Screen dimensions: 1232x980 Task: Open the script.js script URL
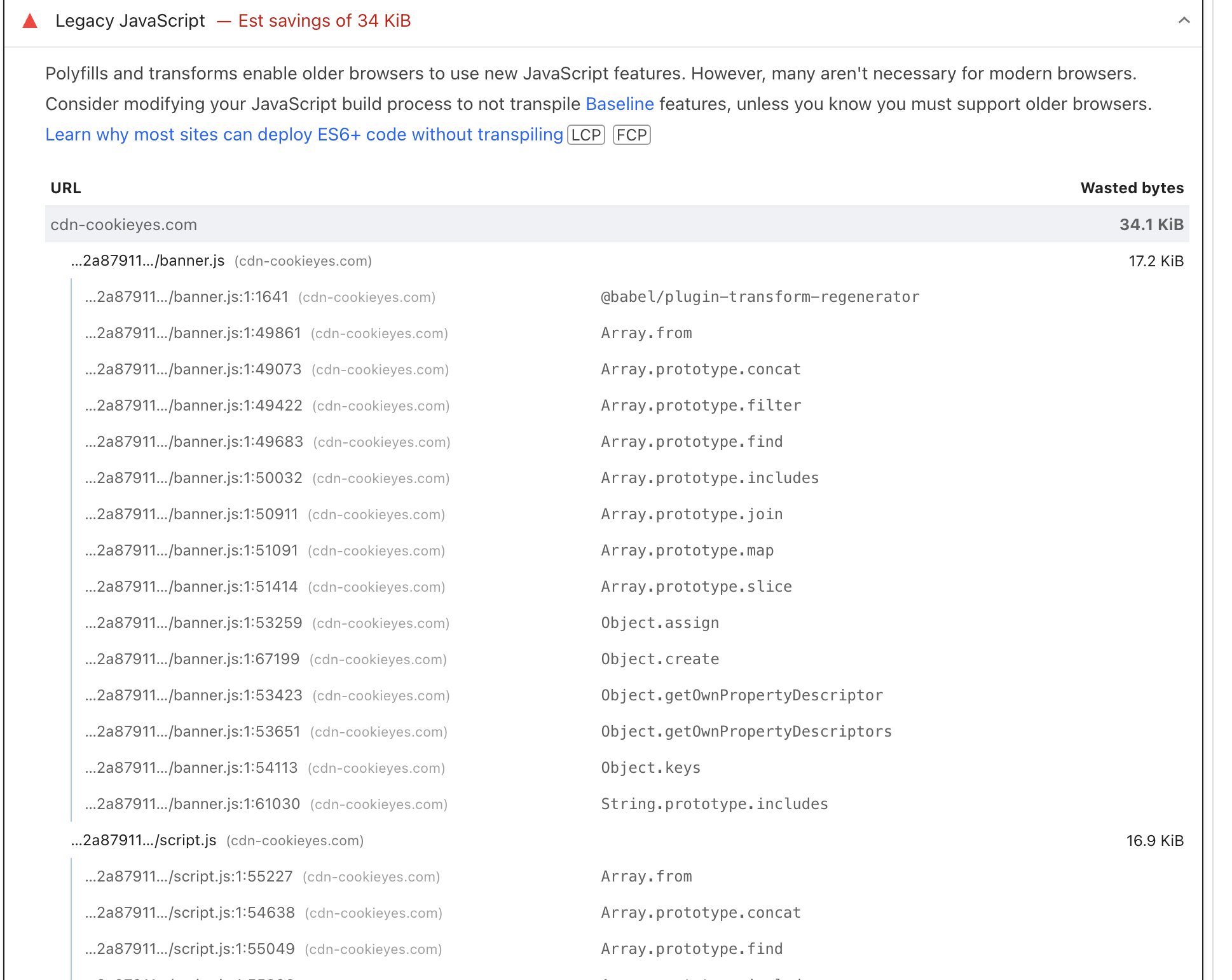(x=144, y=840)
